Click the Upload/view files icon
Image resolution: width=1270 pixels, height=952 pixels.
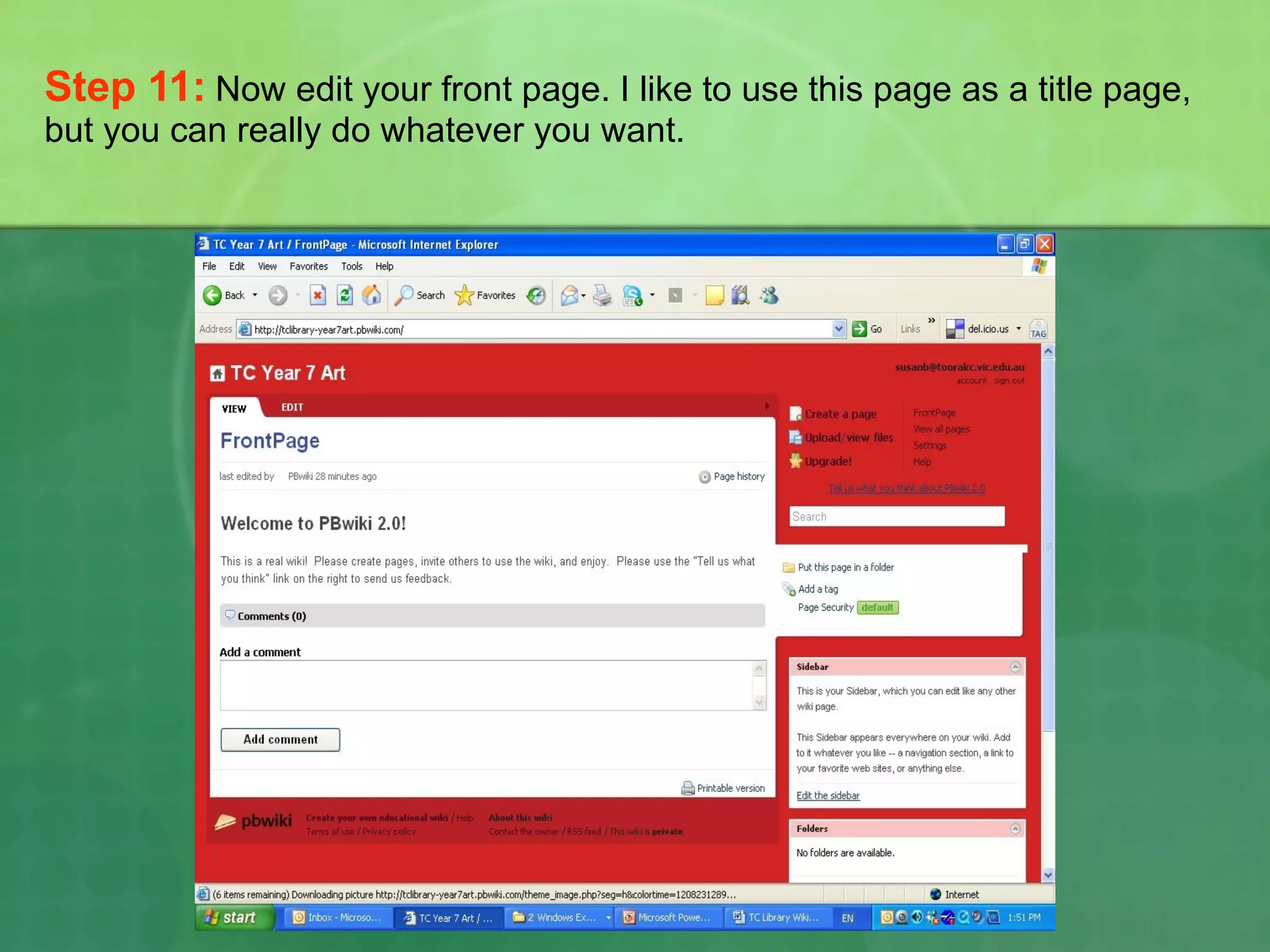[796, 437]
